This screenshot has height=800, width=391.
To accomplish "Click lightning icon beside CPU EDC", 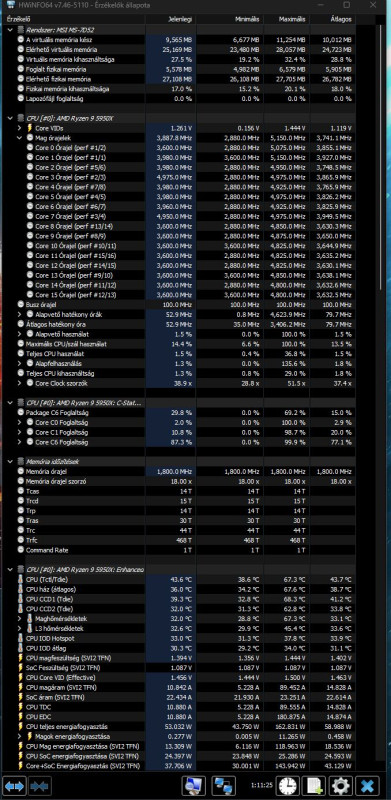I will pos(20,717).
